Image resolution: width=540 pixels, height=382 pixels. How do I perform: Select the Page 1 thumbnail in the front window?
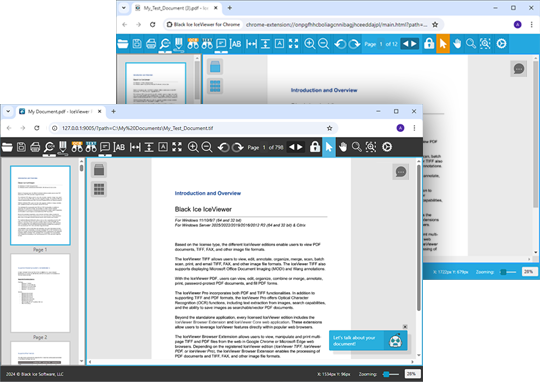click(x=40, y=206)
